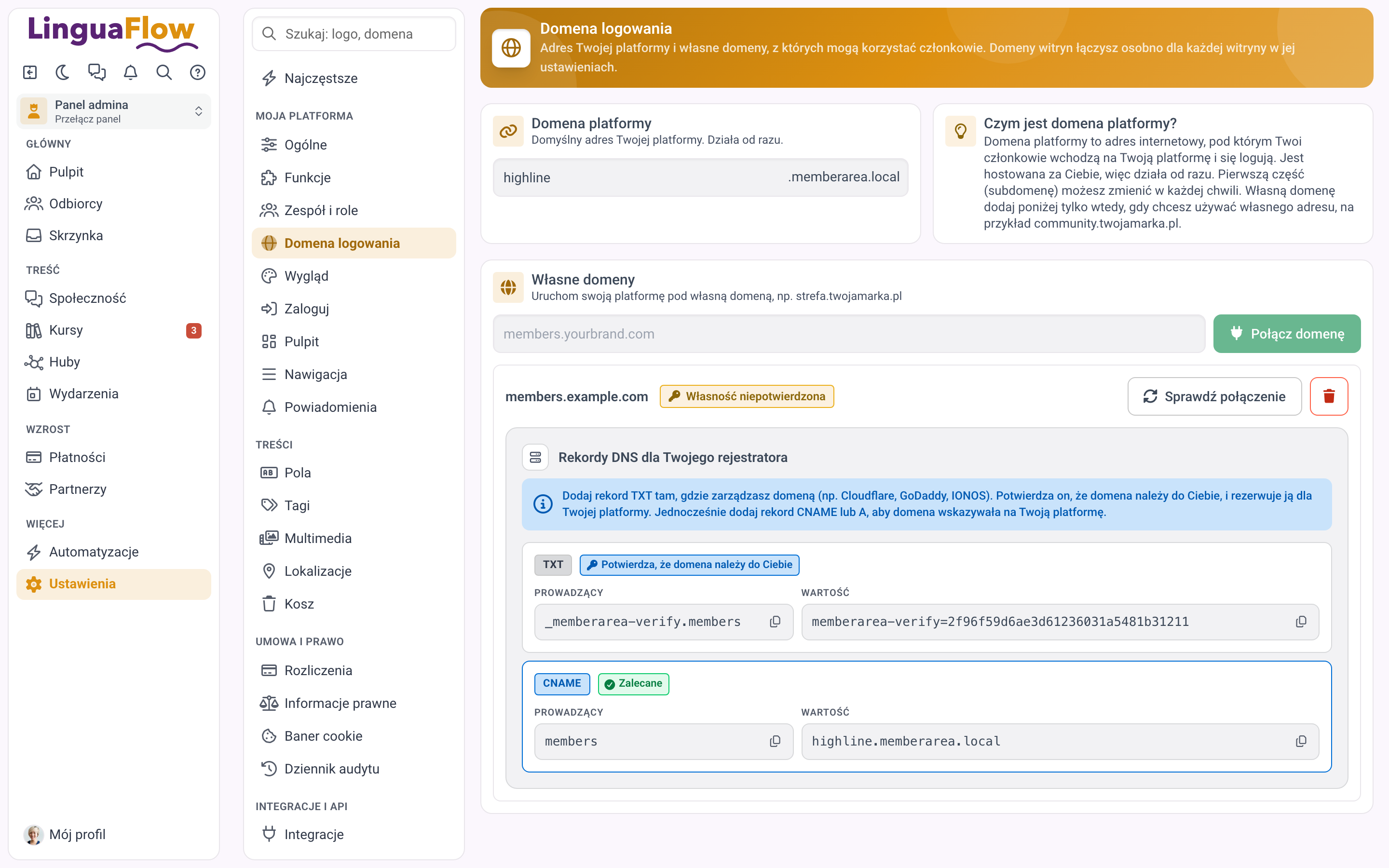Copy the CNAME value highline.memberarea.local
This screenshot has width=1389, height=868.
[x=1301, y=741]
